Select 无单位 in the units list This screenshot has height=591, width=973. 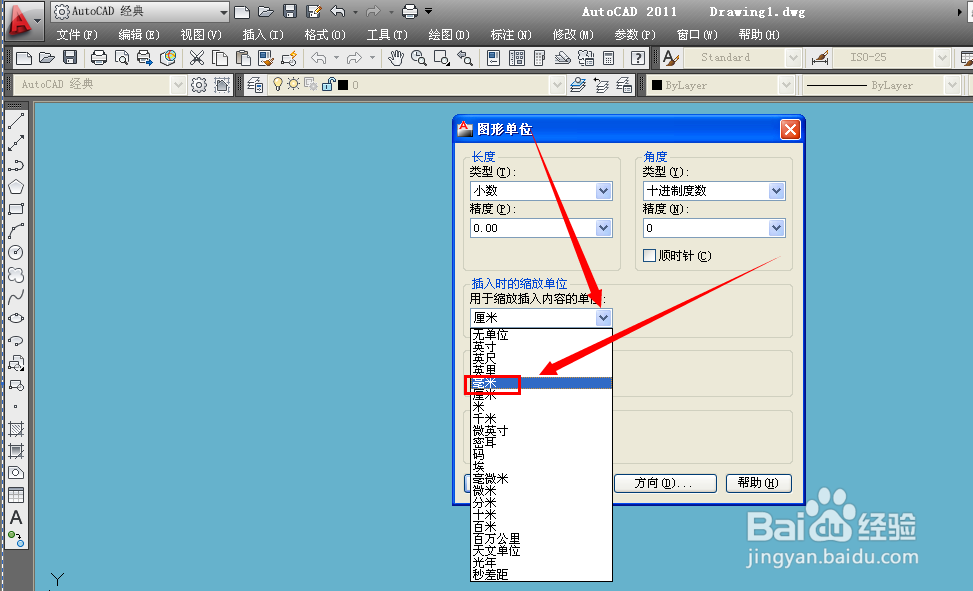(541, 335)
